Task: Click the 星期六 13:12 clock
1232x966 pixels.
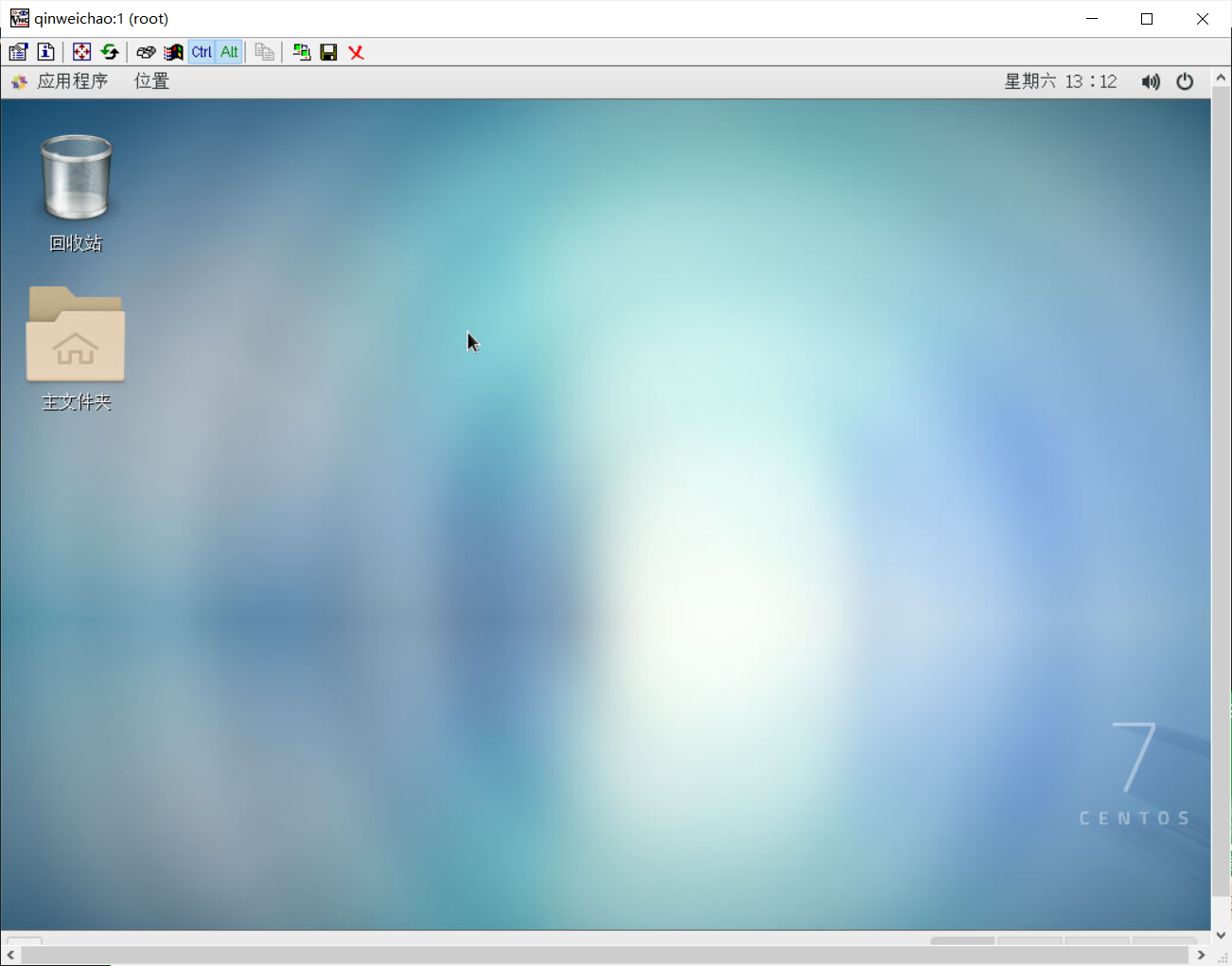Action: click(x=1061, y=81)
